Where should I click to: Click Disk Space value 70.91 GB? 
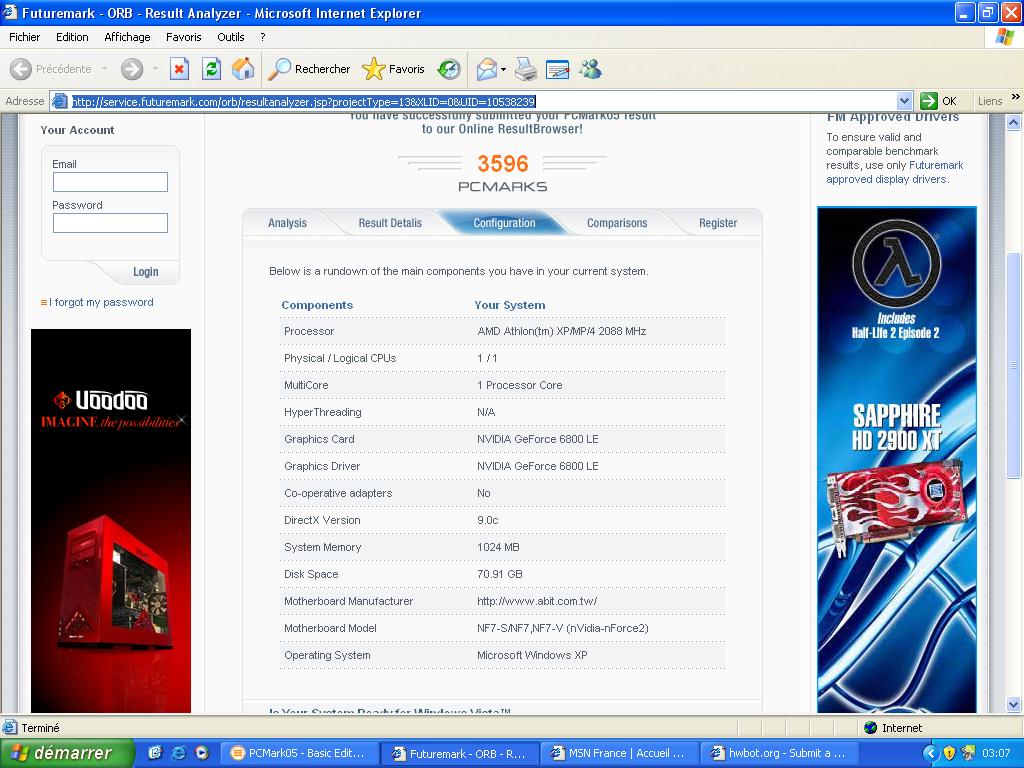[x=500, y=574]
